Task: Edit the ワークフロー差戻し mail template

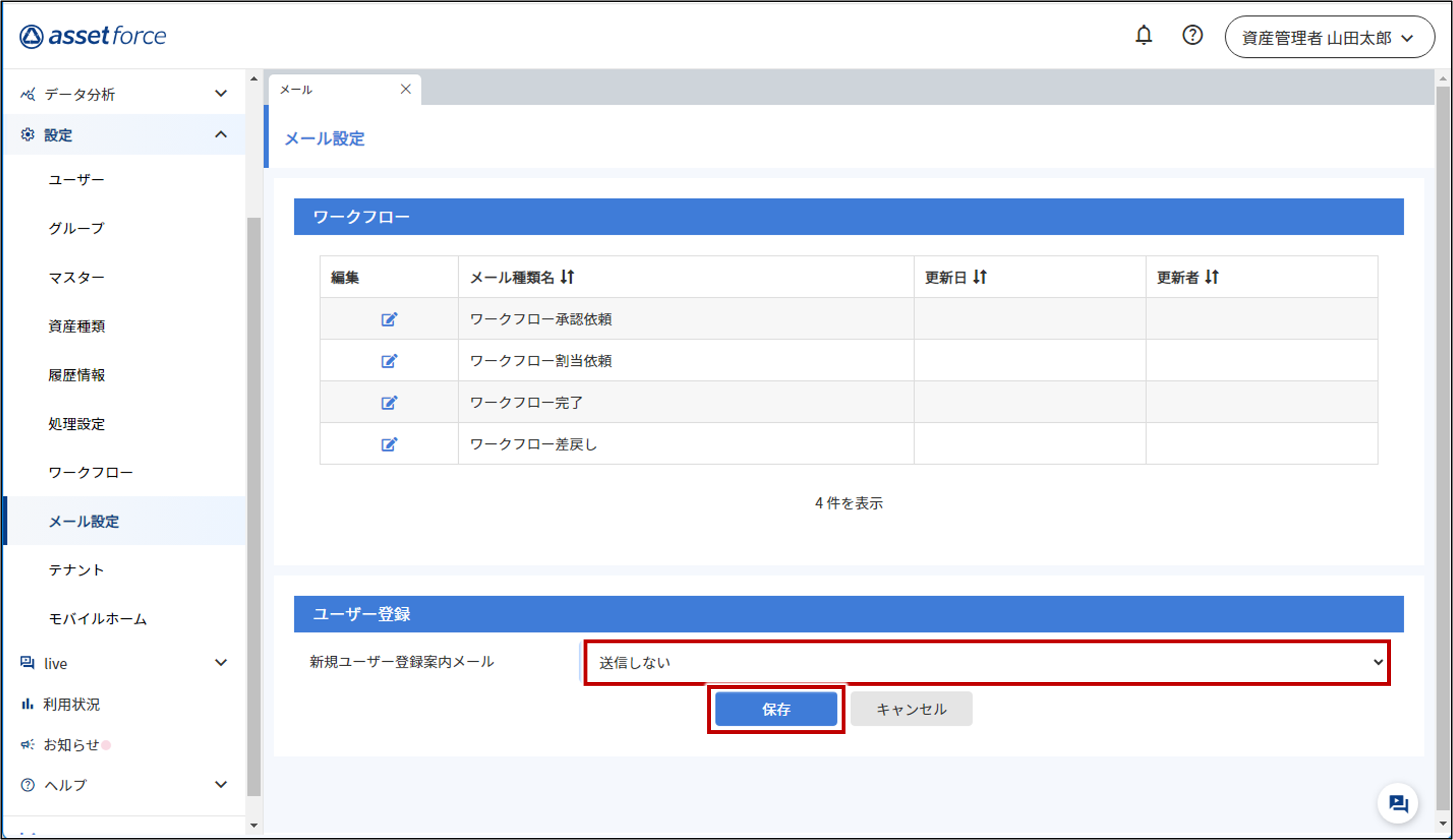Action: coord(389,444)
